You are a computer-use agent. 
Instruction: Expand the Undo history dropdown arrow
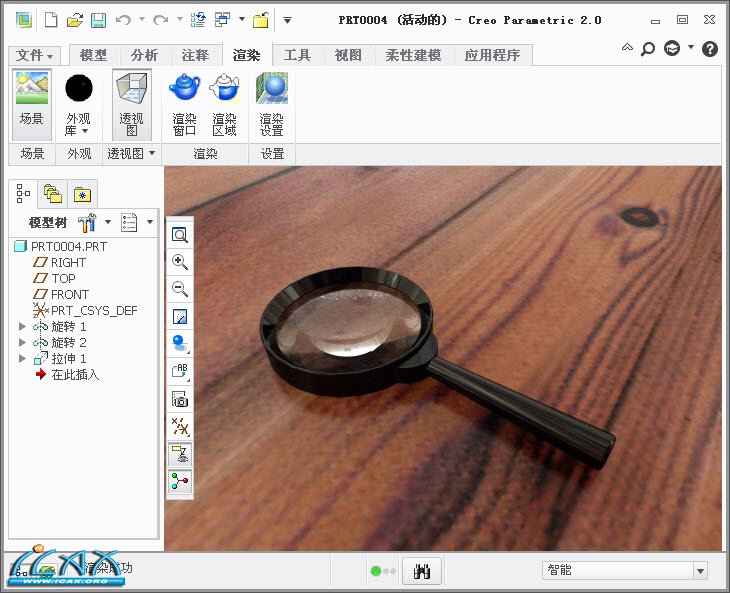(142, 20)
